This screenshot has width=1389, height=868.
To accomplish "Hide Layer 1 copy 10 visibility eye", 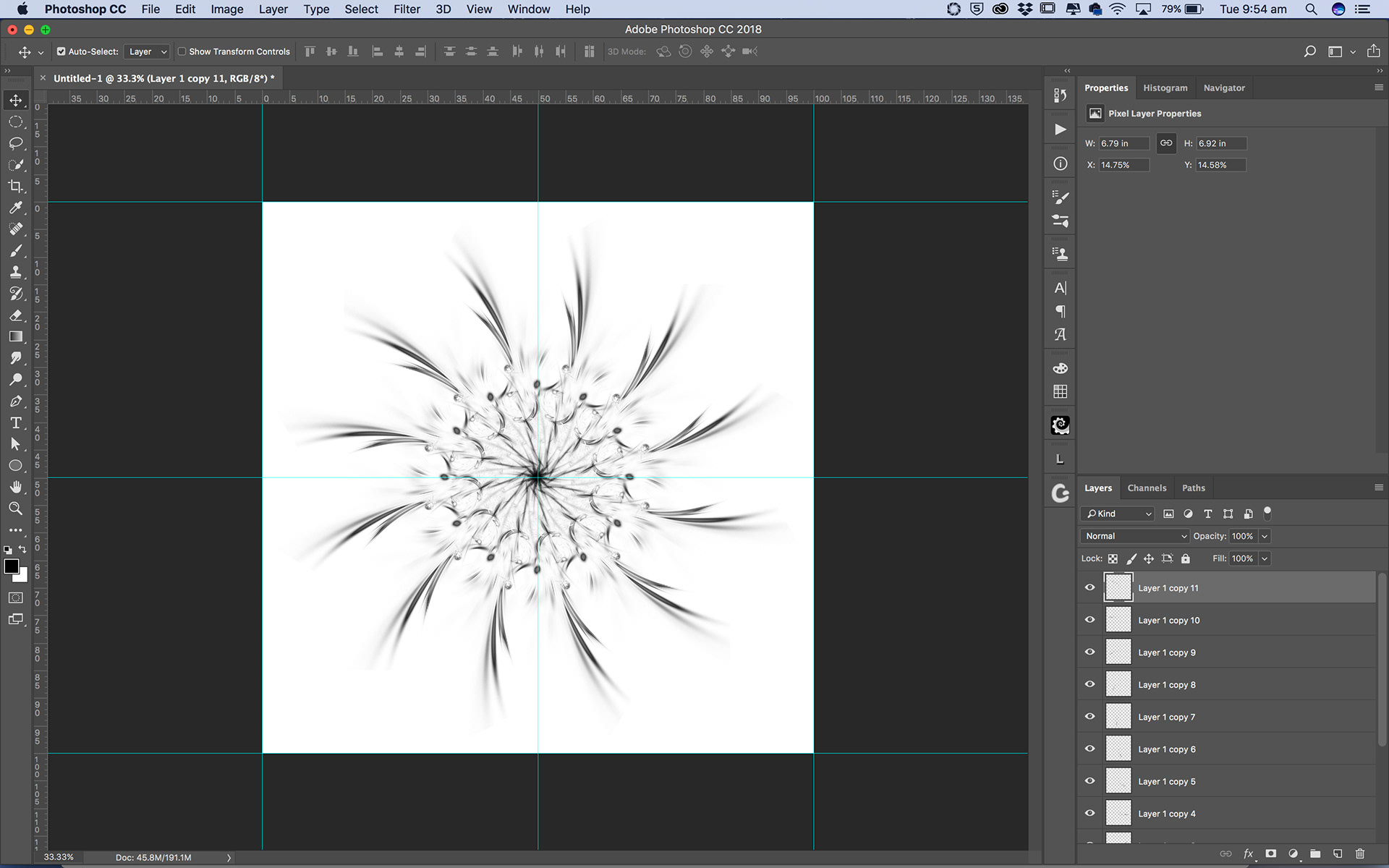I will 1090,620.
